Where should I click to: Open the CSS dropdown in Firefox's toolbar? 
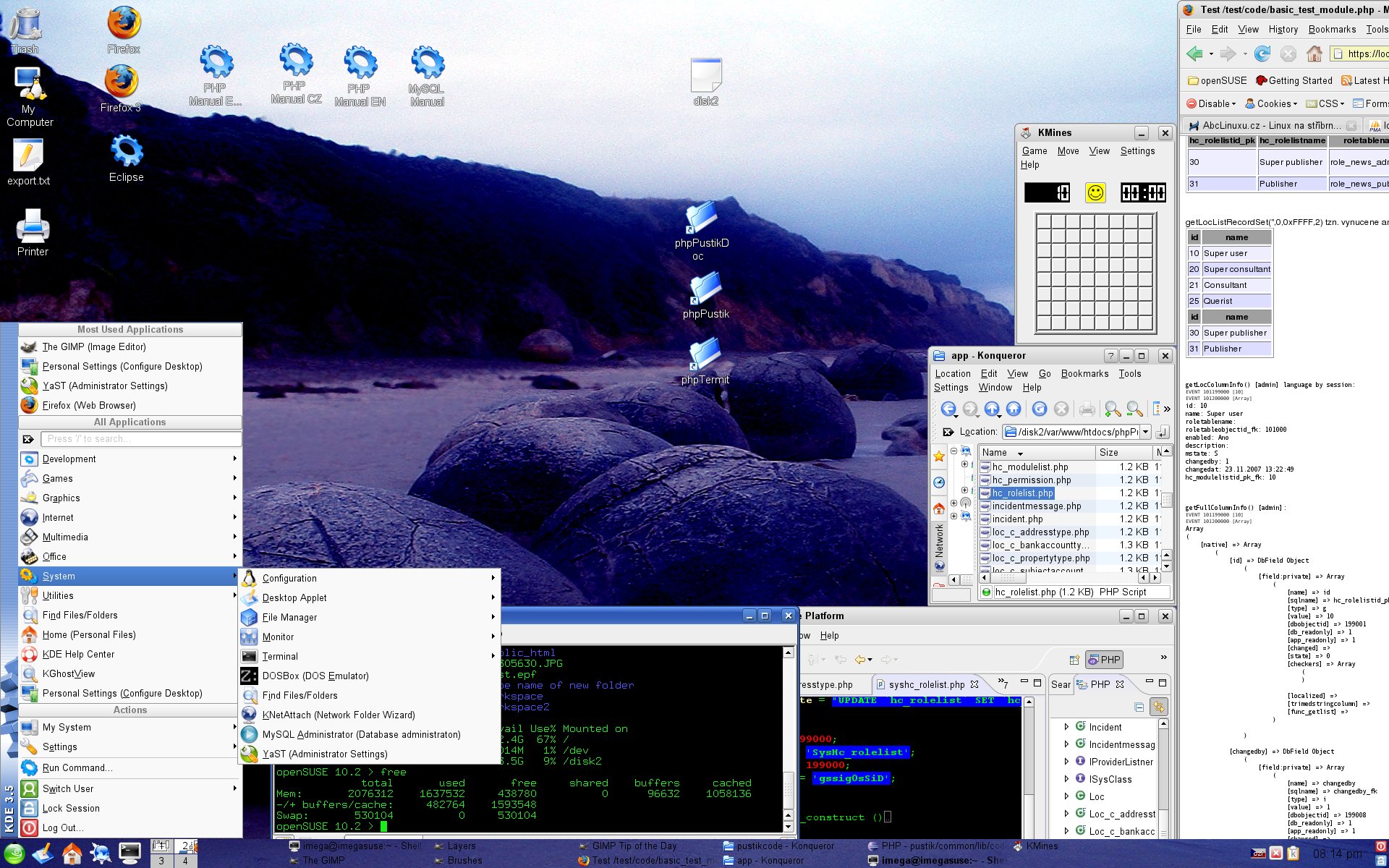pyautogui.click(x=1325, y=103)
